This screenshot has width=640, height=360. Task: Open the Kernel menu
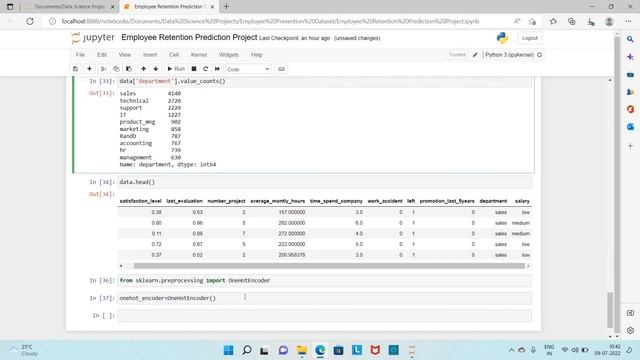click(x=199, y=55)
